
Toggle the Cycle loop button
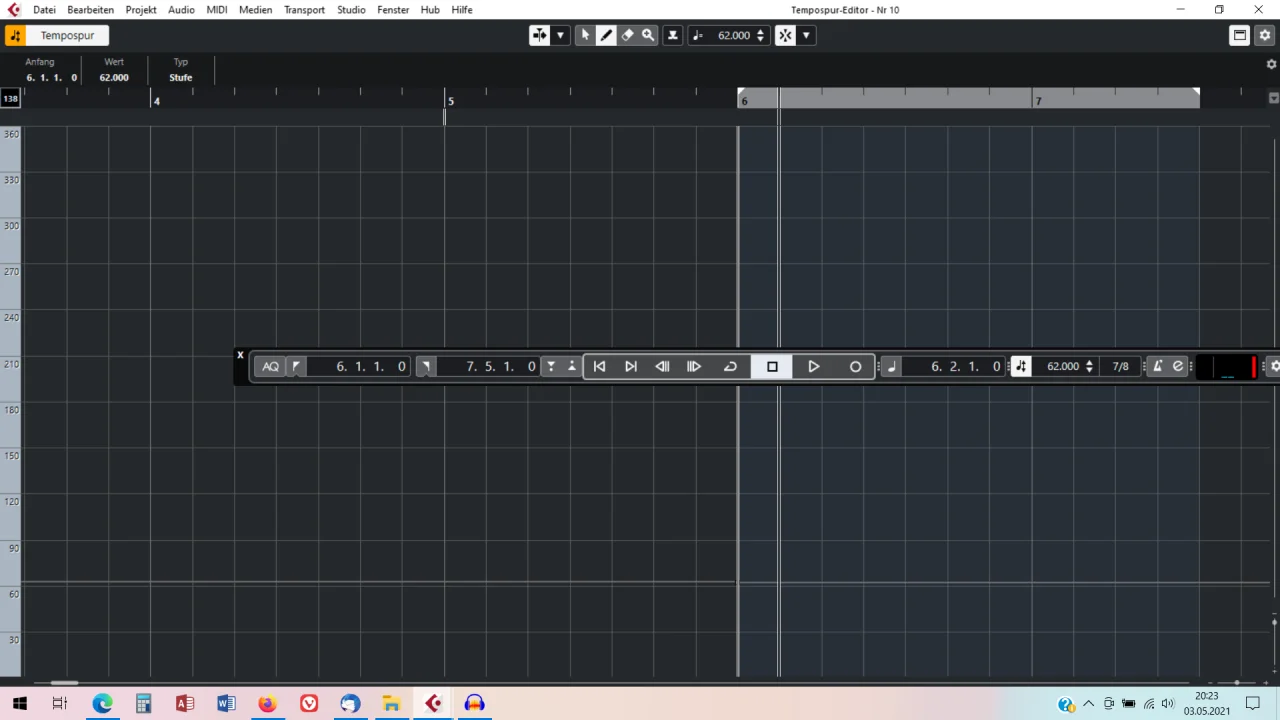730,366
